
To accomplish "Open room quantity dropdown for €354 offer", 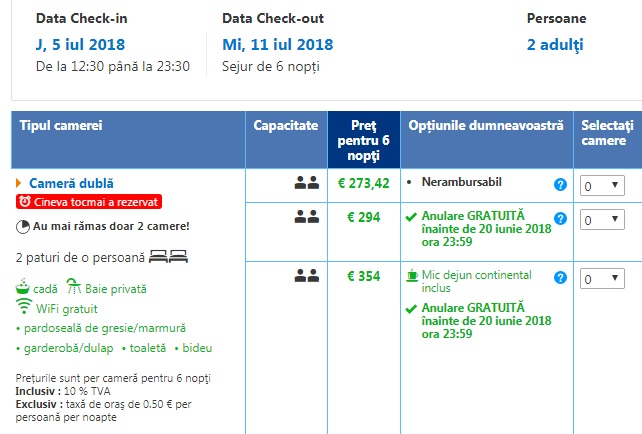I will pos(602,278).
